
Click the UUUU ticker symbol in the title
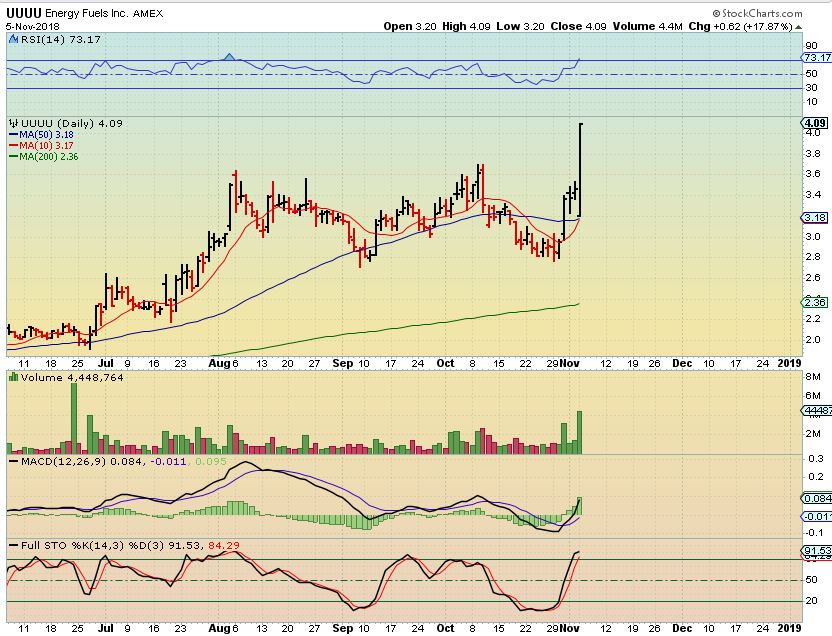pyautogui.click(x=23, y=13)
